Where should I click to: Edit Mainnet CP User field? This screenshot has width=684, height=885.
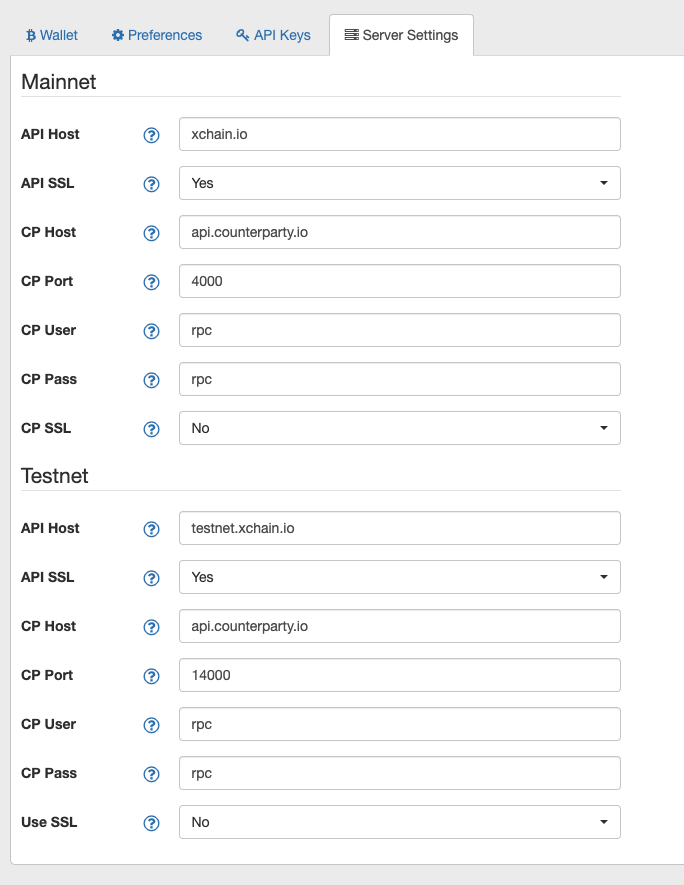(400, 330)
